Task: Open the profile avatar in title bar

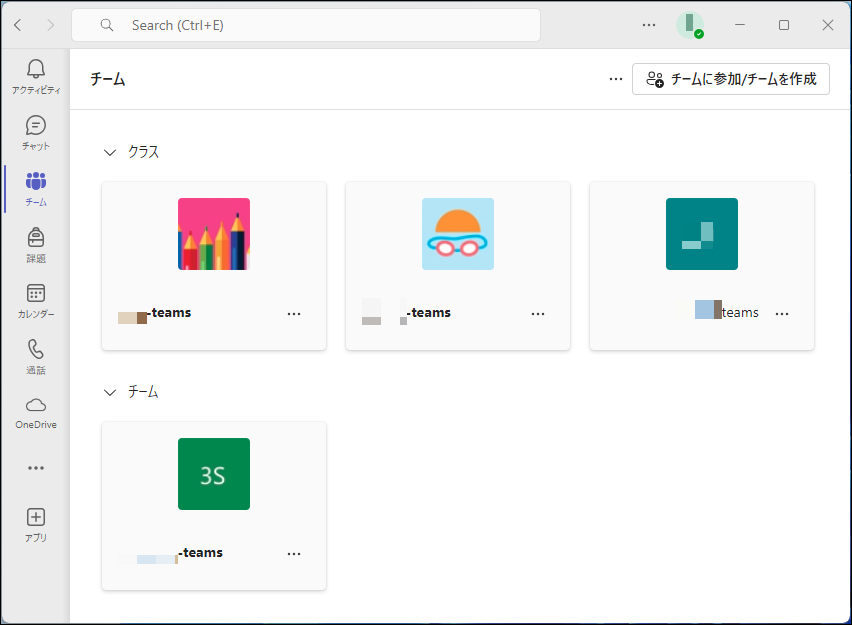Action: point(690,25)
